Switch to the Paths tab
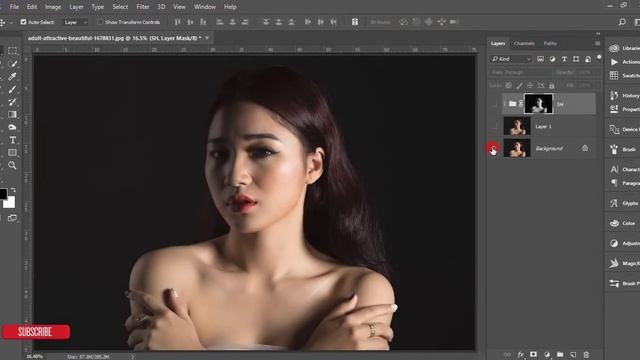640x360 pixels. pyautogui.click(x=550, y=43)
